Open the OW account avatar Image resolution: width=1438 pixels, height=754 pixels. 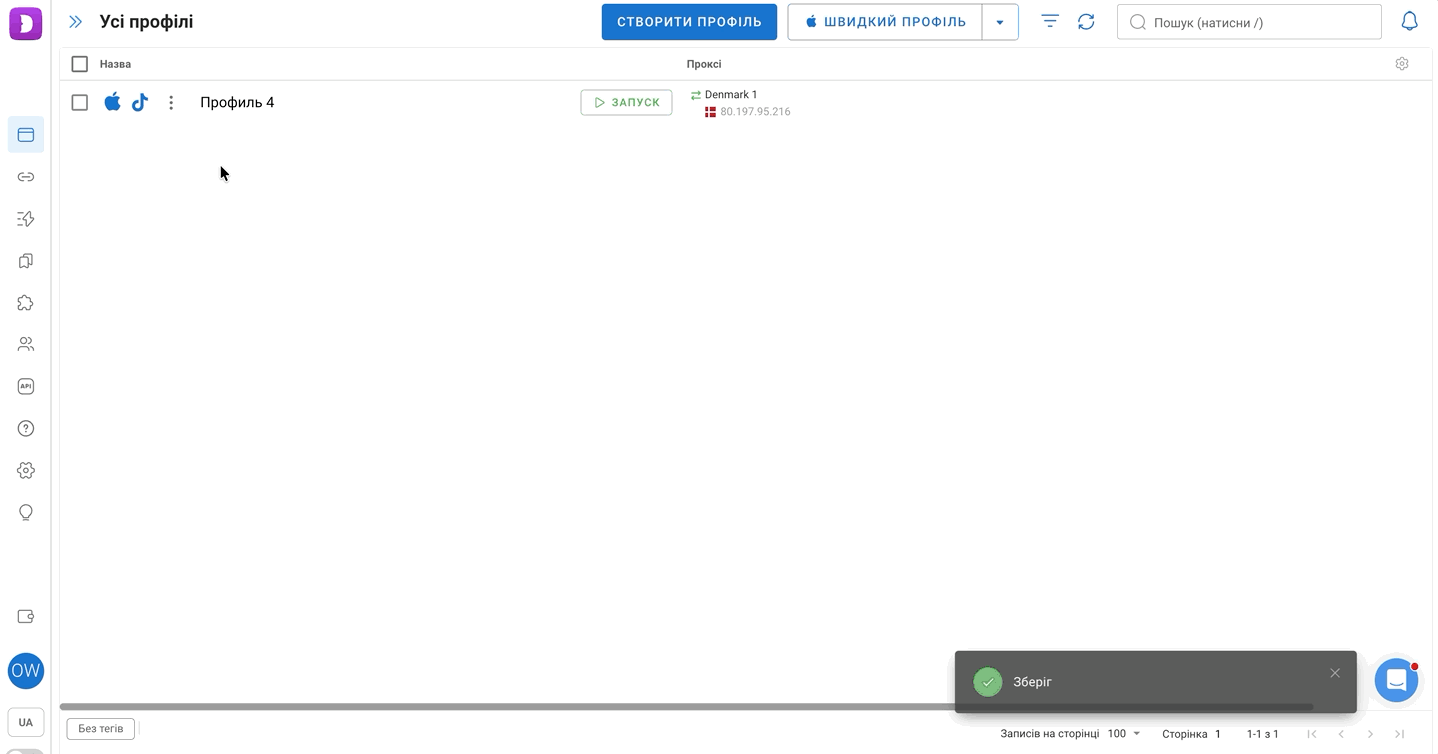coord(26,671)
